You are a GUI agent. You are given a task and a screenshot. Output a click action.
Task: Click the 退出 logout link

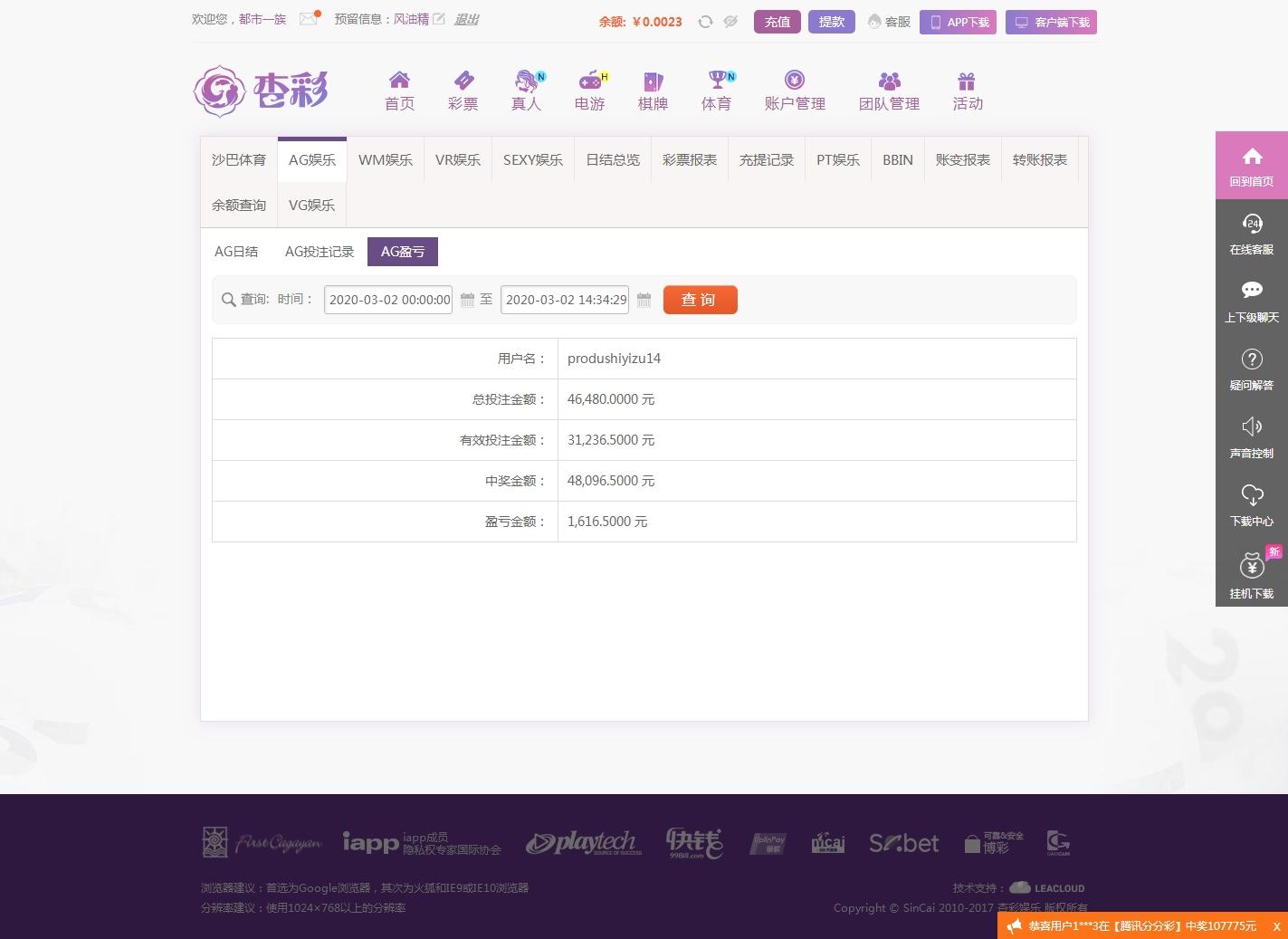[x=465, y=19]
